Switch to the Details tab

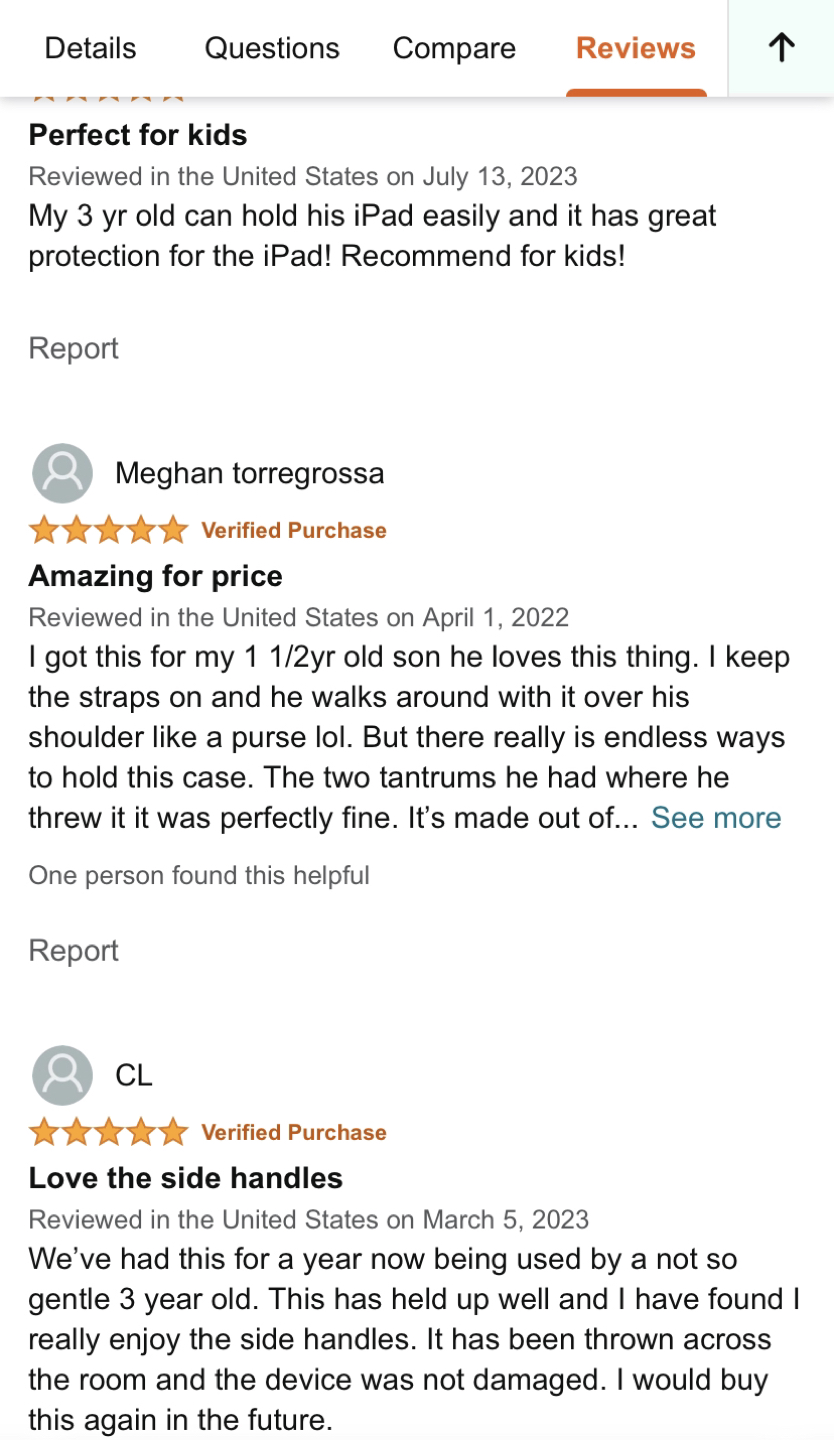pyautogui.click(x=91, y=48)
